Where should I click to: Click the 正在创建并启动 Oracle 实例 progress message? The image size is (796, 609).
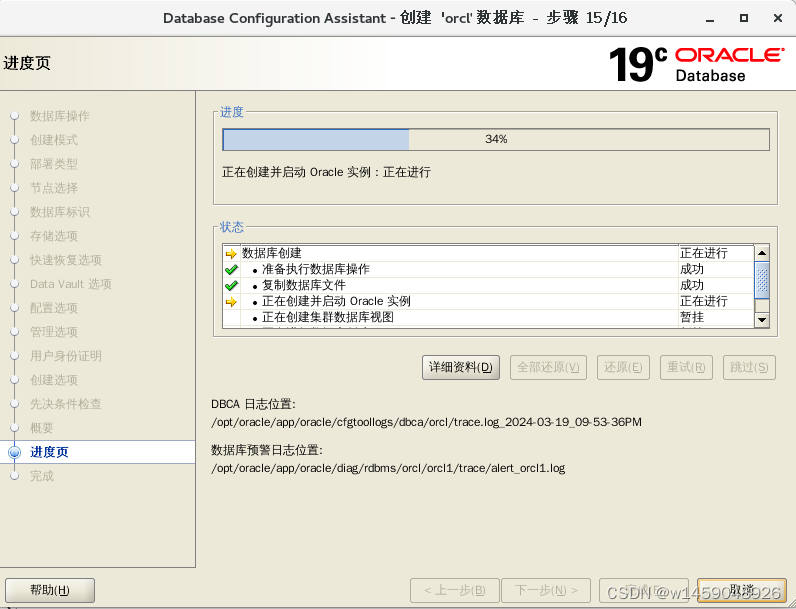click(x=326, y=172)
